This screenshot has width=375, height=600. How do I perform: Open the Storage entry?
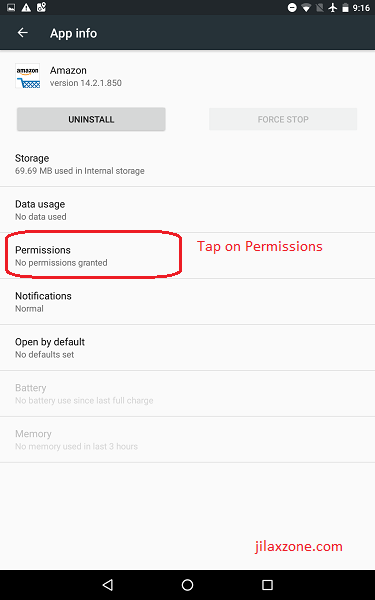(x=188, y=164)
